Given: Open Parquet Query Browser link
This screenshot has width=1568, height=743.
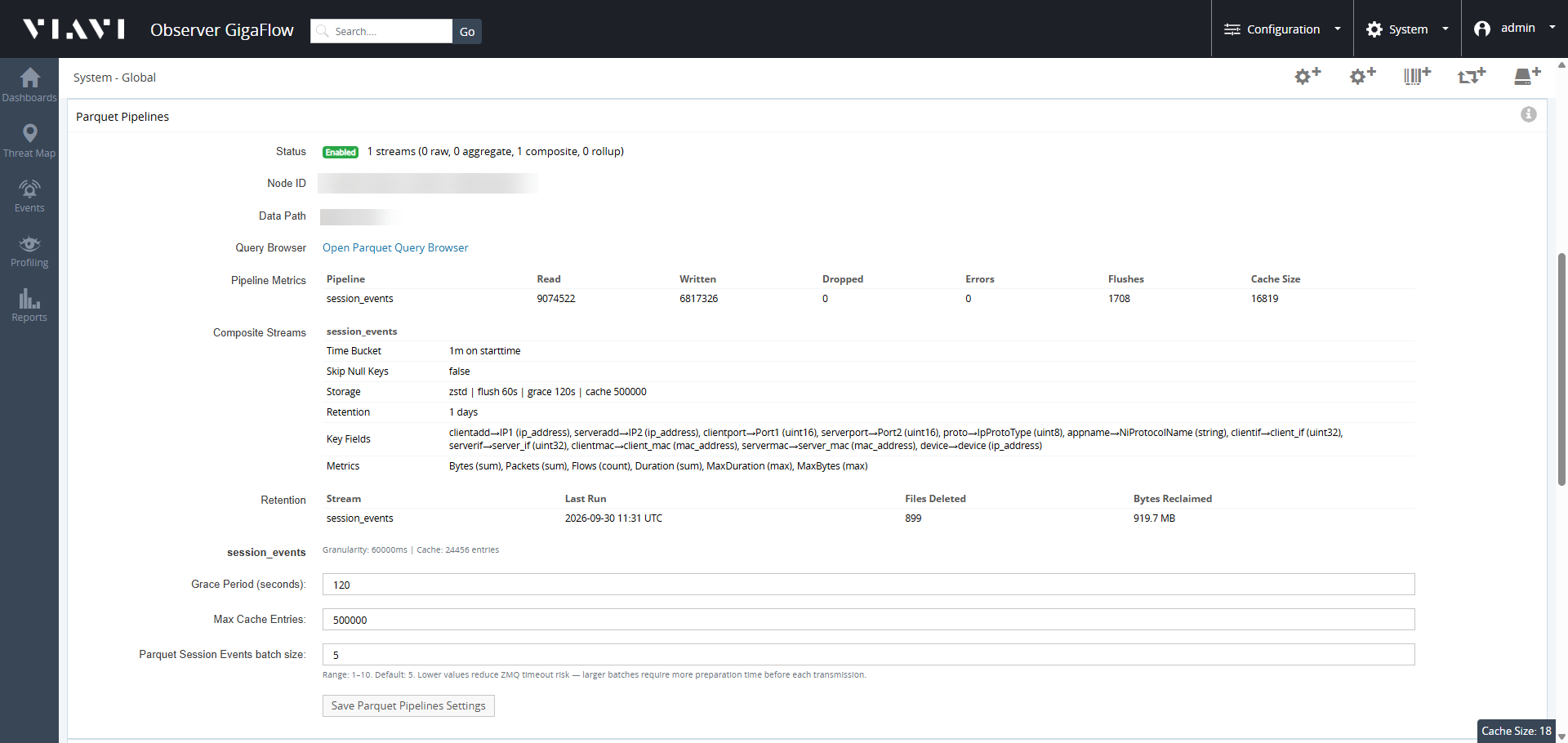Looking at the screenshot, I should (x=395, y=247).
